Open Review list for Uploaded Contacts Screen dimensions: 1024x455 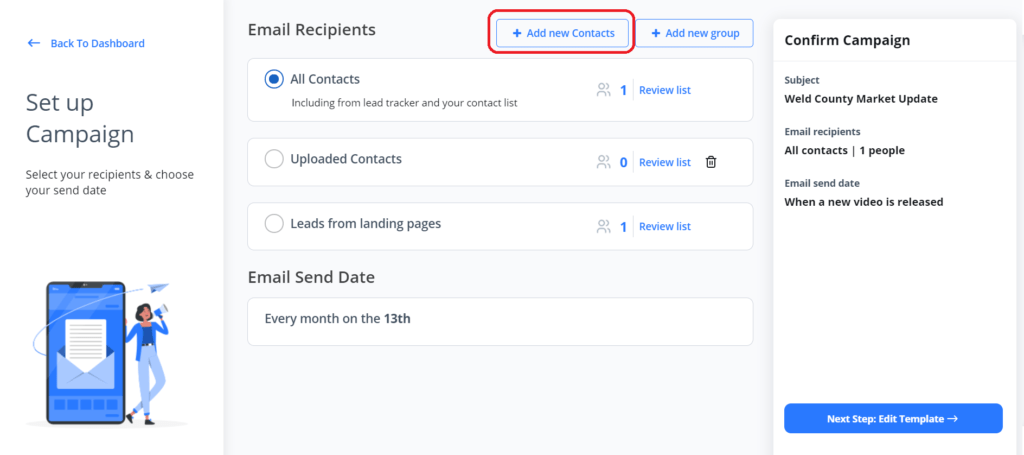coord(664,162)
